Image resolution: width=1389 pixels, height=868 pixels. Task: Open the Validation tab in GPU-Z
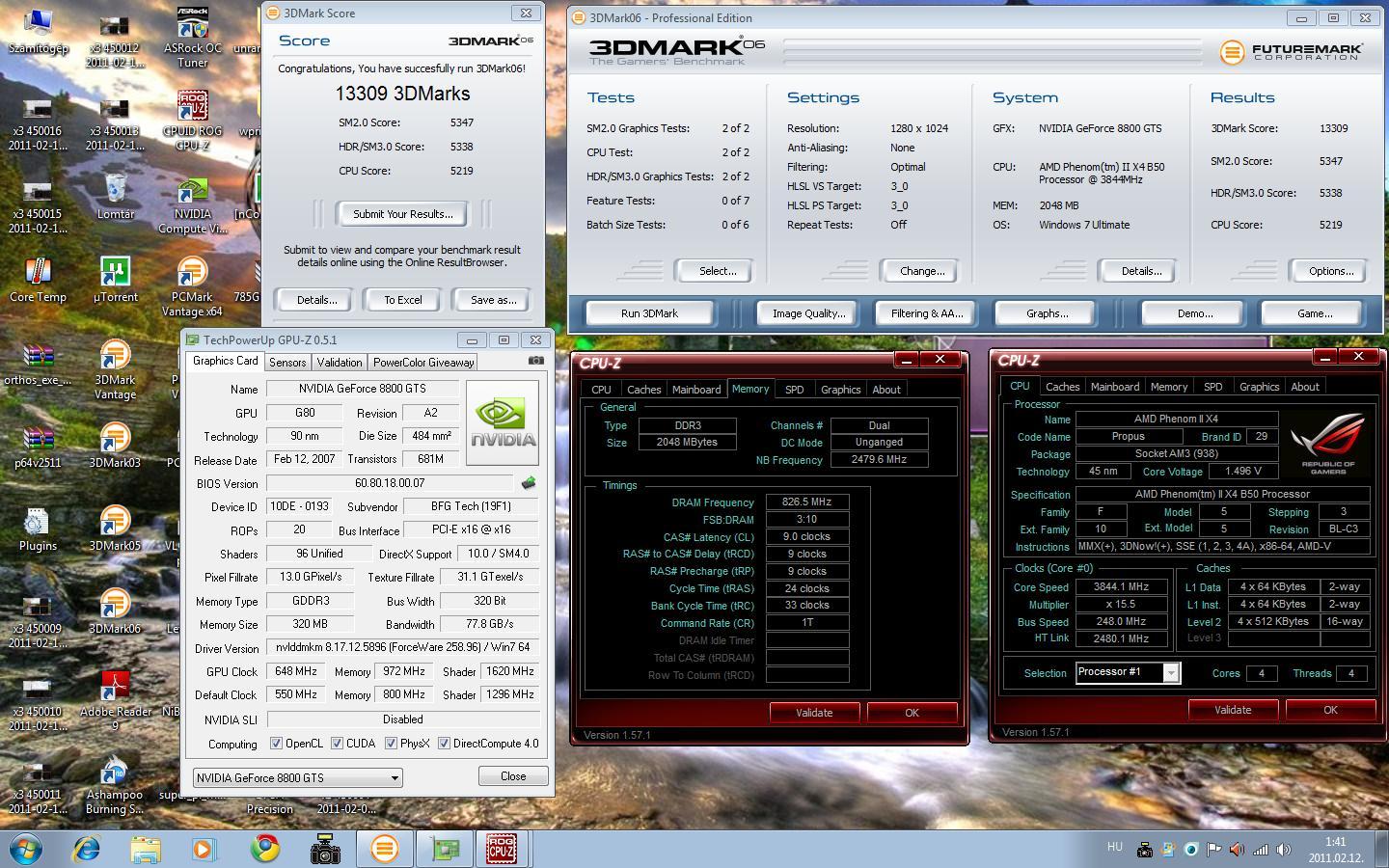340,363
